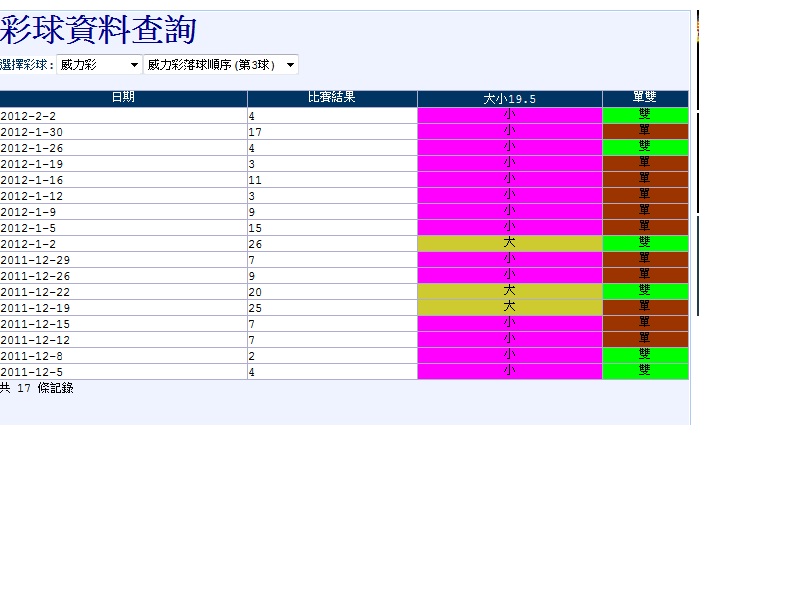800x600 pixels.
Task: Click the brown 單 cell for 2012-1-30
Action: tap(645, 132)
